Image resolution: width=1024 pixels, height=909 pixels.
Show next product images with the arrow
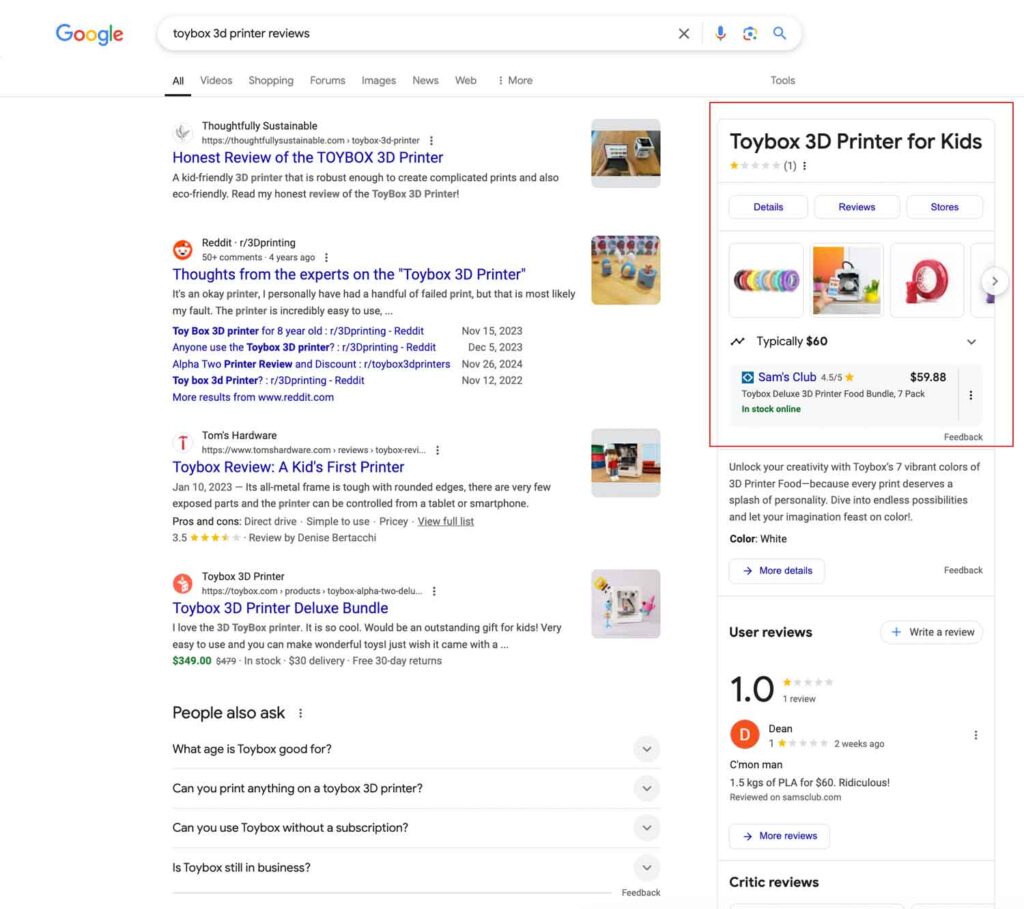click(995, 281)
